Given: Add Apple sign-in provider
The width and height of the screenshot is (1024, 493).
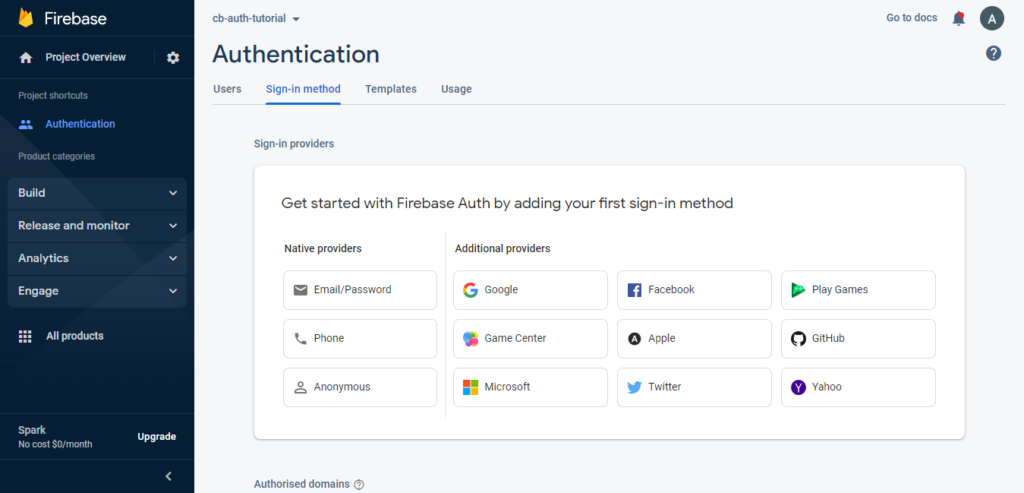Looking at the screenshot, I should pyautogui.click(x=694, y=338).
